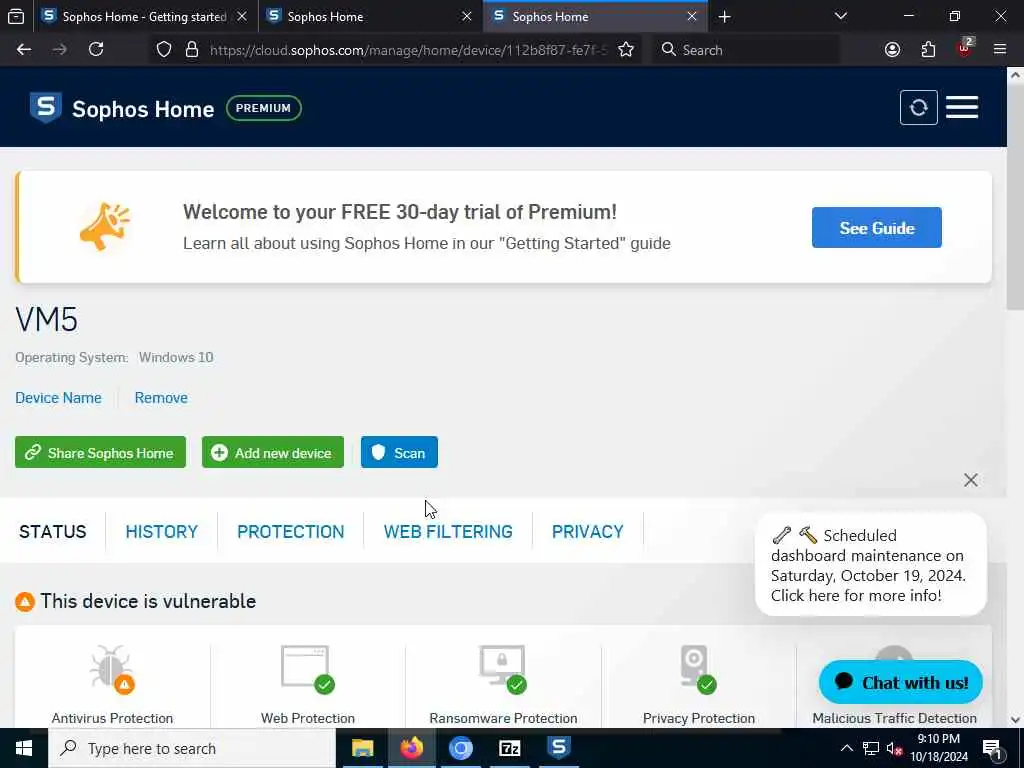Click the Antivirus Protection bug icon
This screenshot has width=1024, height=768.
click(112, 668)
